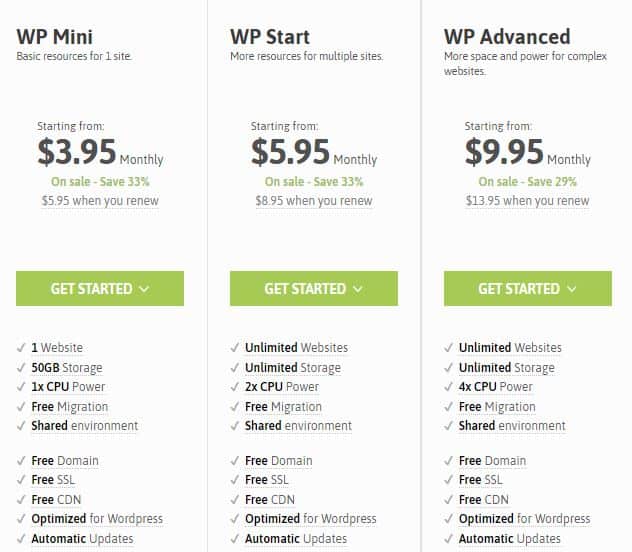Viewport: 632px width, 552px height.
Task: Click the checkmark by WP Advanced Free Domain
Action: pyautogui.click(x=449, y=461)
